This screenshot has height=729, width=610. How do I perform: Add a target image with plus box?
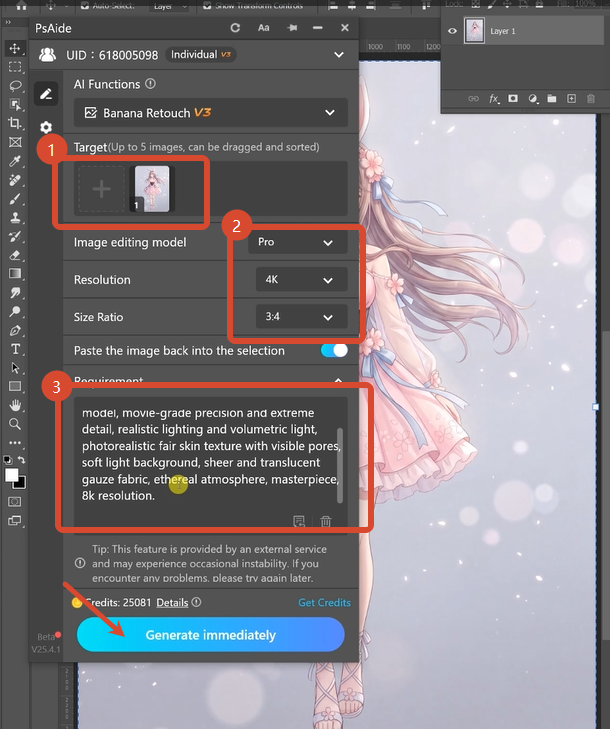tap(101, 189)
